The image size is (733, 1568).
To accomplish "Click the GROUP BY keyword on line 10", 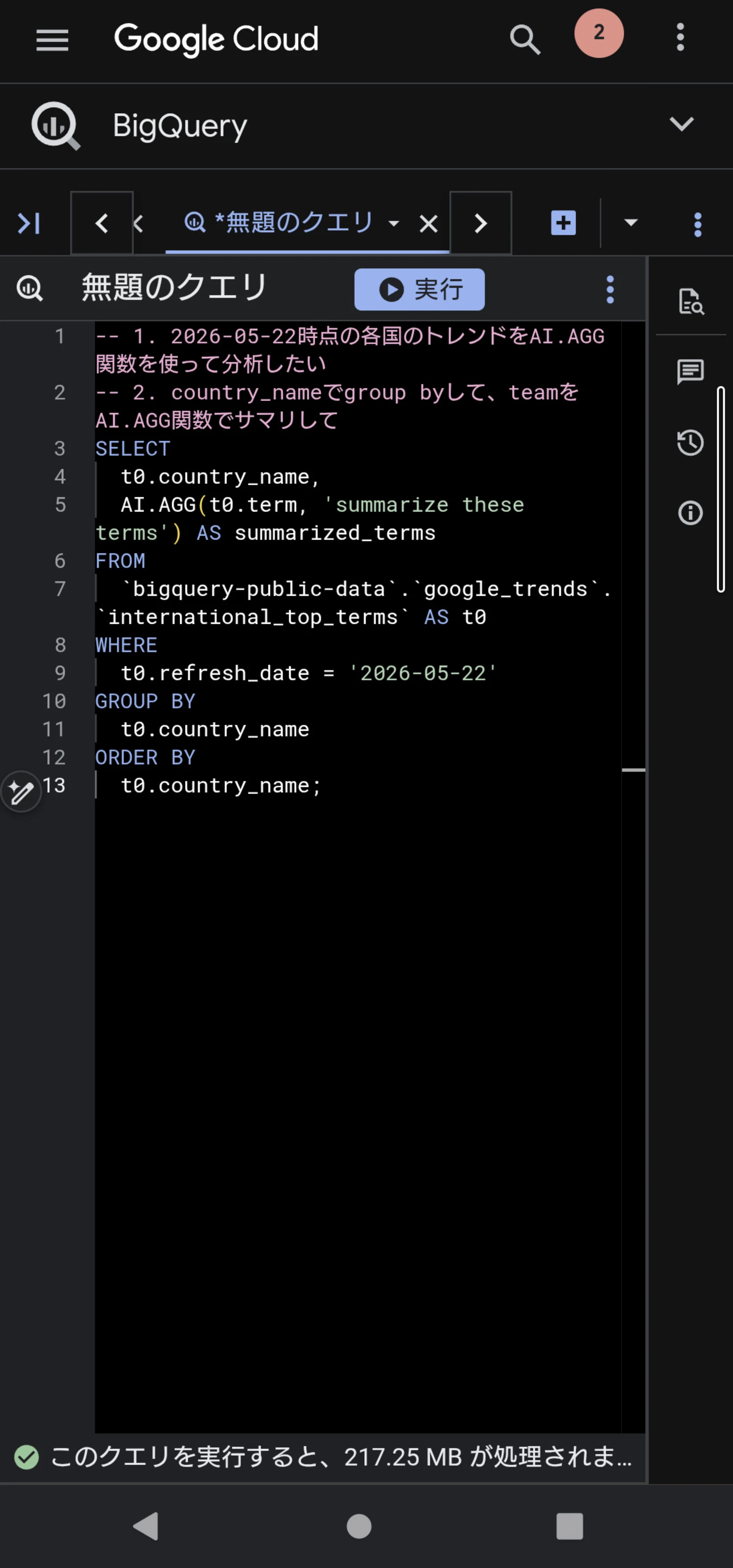I will coord(145,700).
